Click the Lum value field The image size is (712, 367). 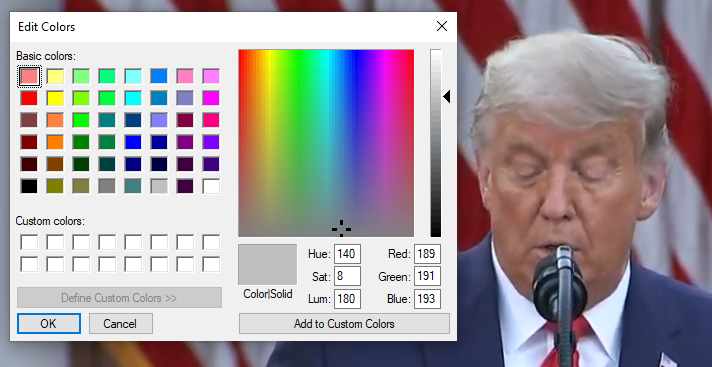pyautogui.click(x=347, y=299)
